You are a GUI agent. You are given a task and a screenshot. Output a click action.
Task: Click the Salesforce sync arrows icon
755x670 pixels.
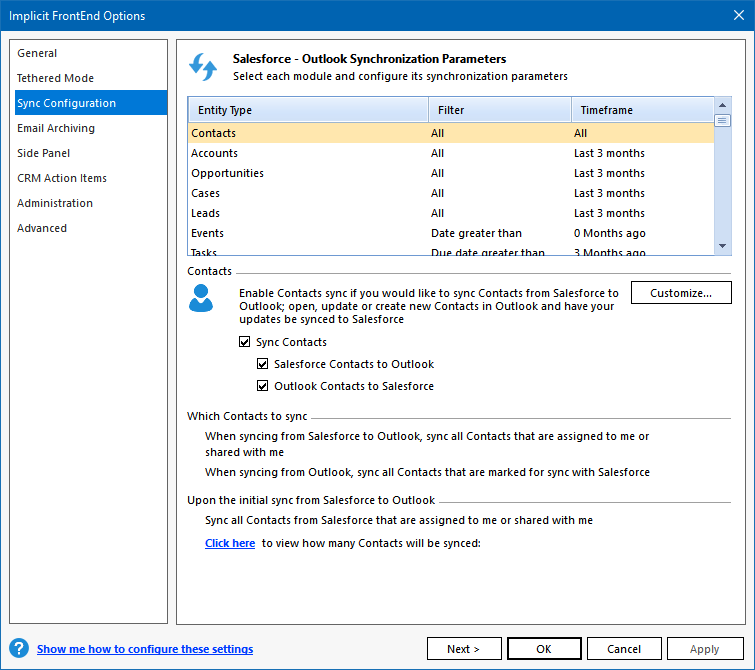point(203,67)
